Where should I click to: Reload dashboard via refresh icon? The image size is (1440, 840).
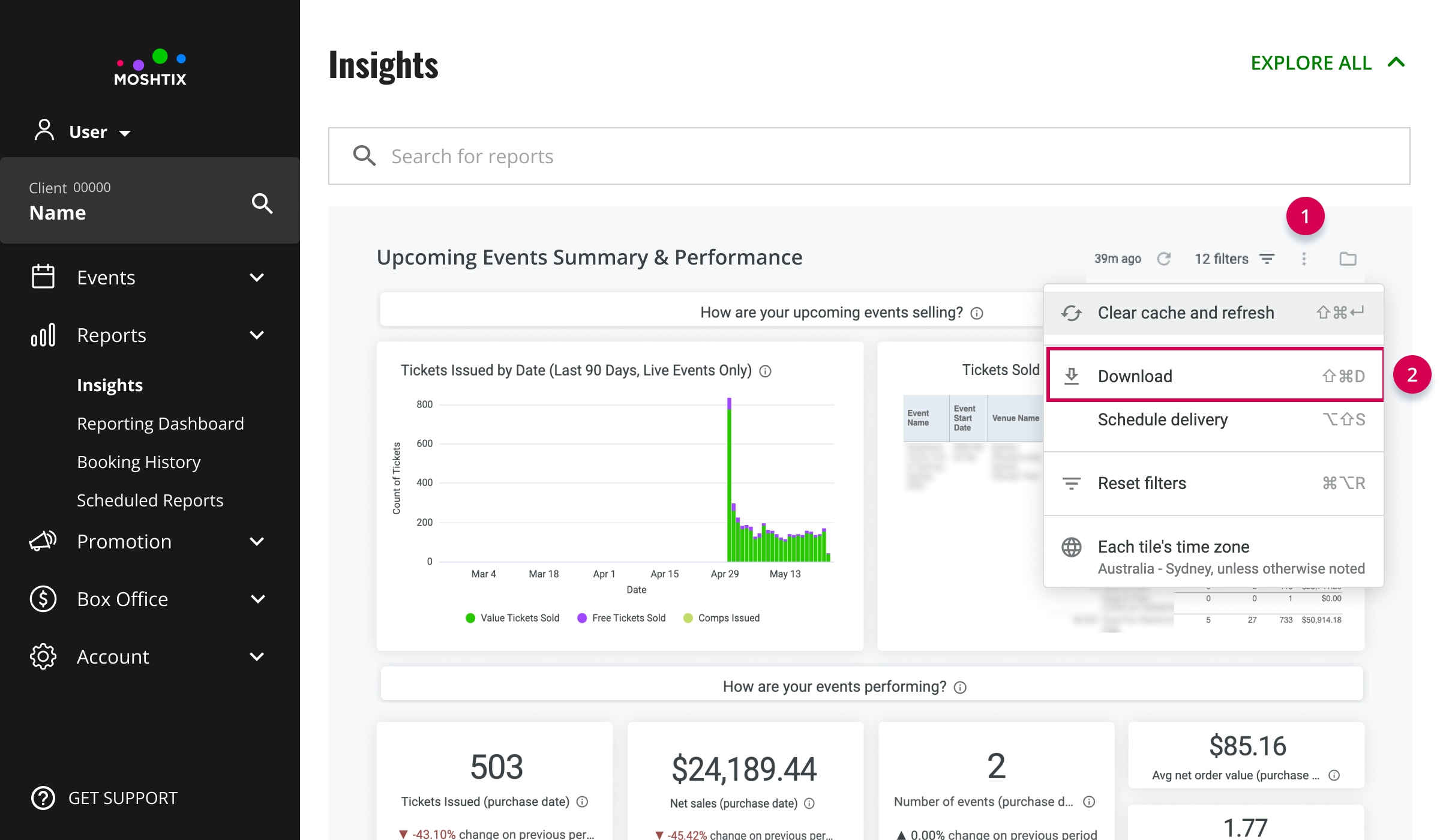[1164, 259]
